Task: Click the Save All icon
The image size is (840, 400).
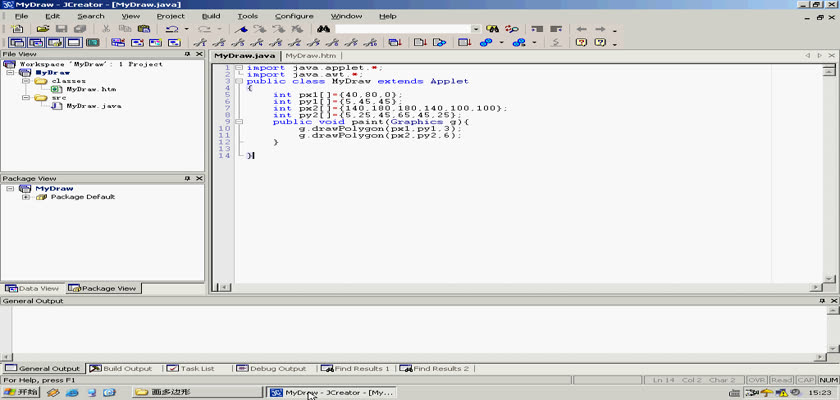Action: tap(80, 29)
